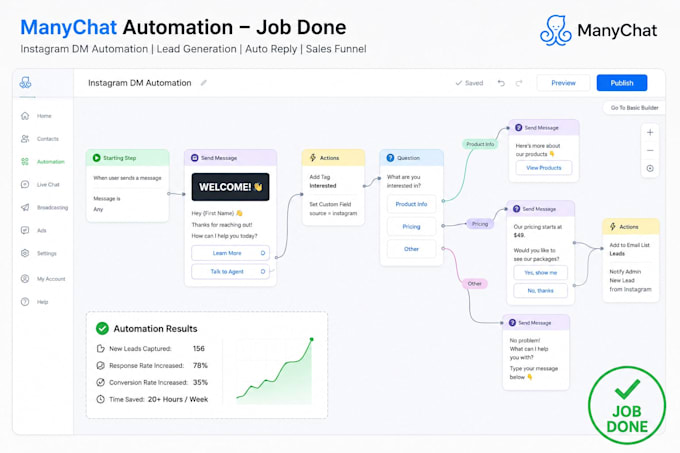Click the Automation flow icon
This screenshot has width=680, height=453.
[25, 162]
